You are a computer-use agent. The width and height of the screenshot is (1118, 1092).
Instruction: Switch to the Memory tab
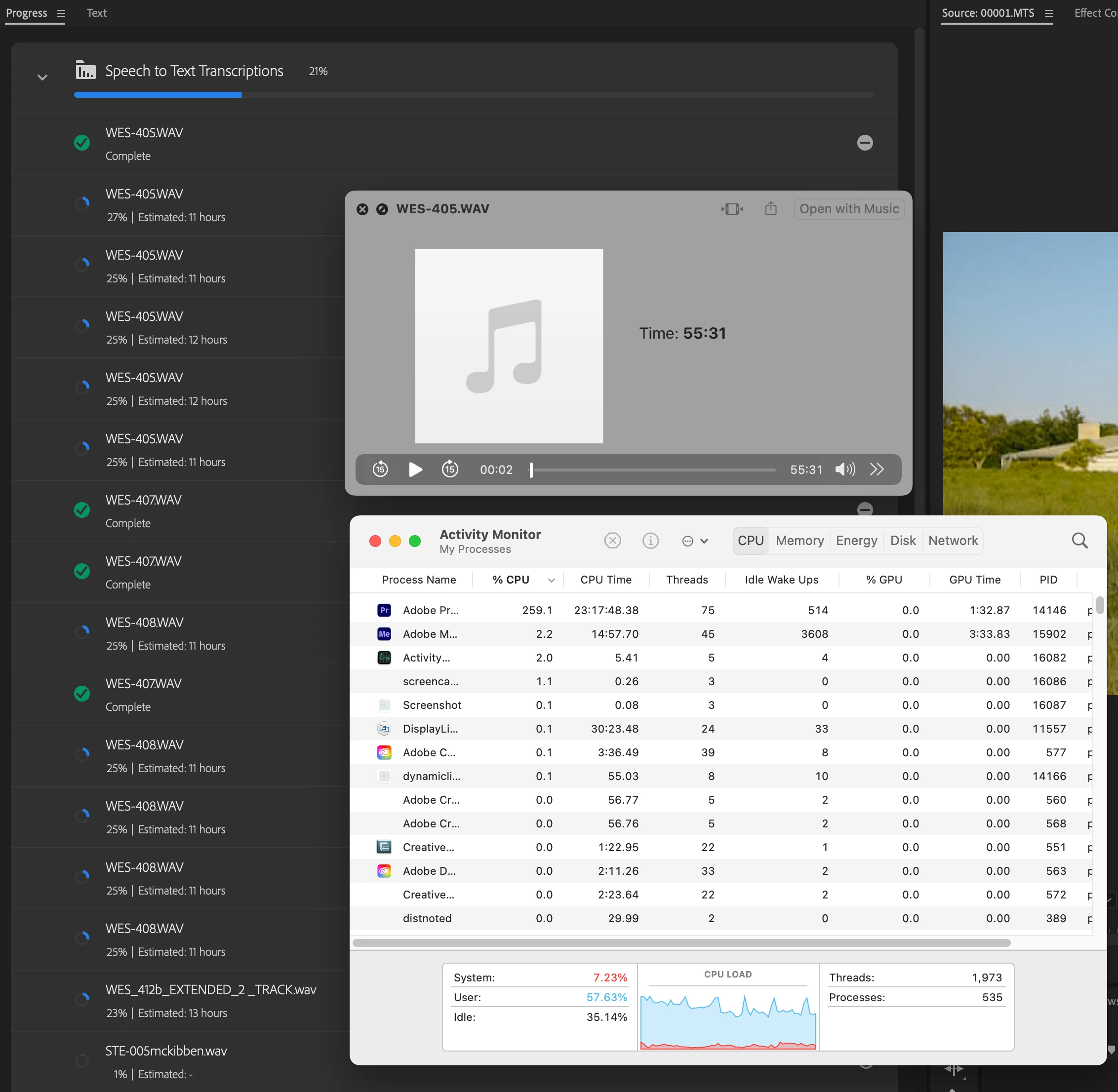799,541
